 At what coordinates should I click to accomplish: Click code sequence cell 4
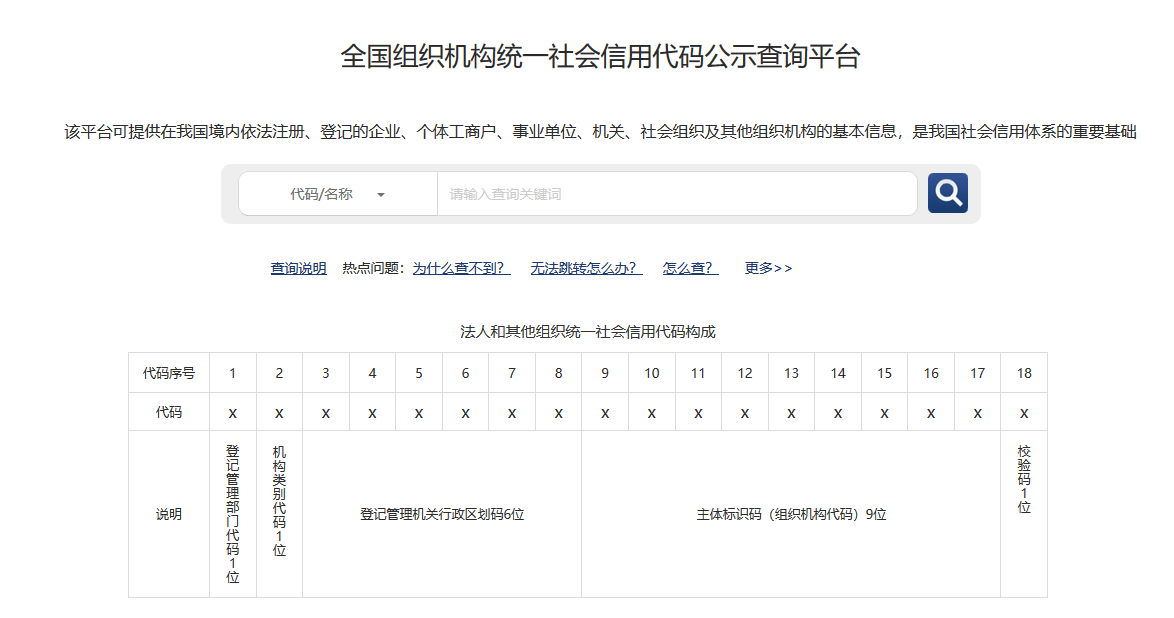coord(372,373)
